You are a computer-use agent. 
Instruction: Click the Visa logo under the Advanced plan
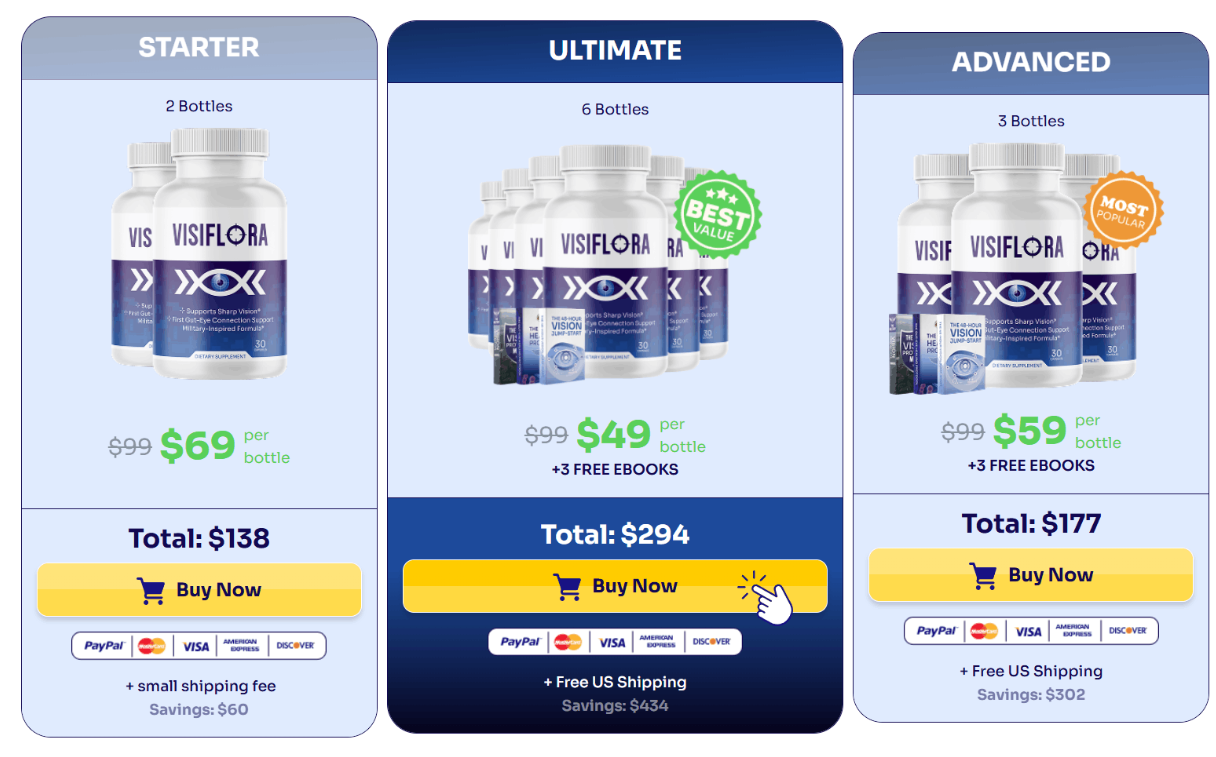[1028, 631]
